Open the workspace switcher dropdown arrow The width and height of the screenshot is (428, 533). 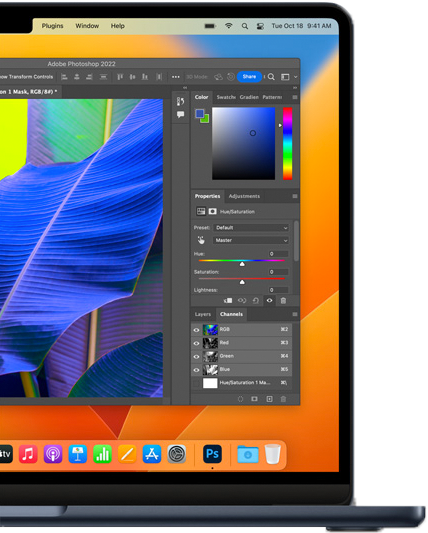[295, 77]
